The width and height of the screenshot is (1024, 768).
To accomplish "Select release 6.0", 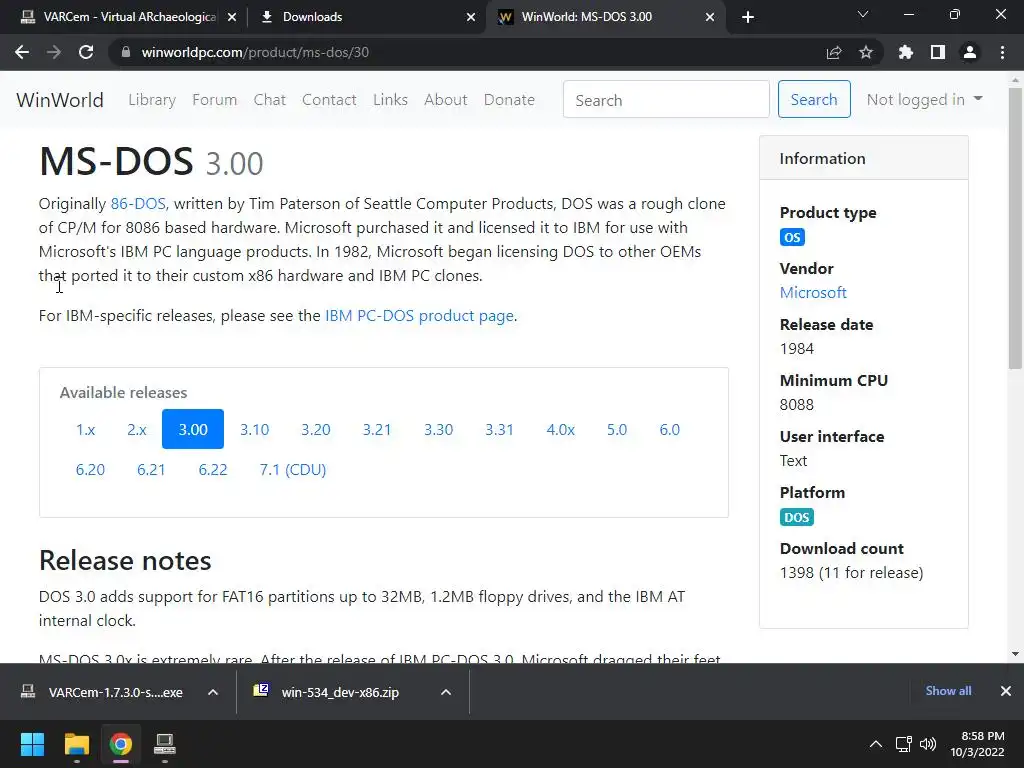I will click(669, 429).
